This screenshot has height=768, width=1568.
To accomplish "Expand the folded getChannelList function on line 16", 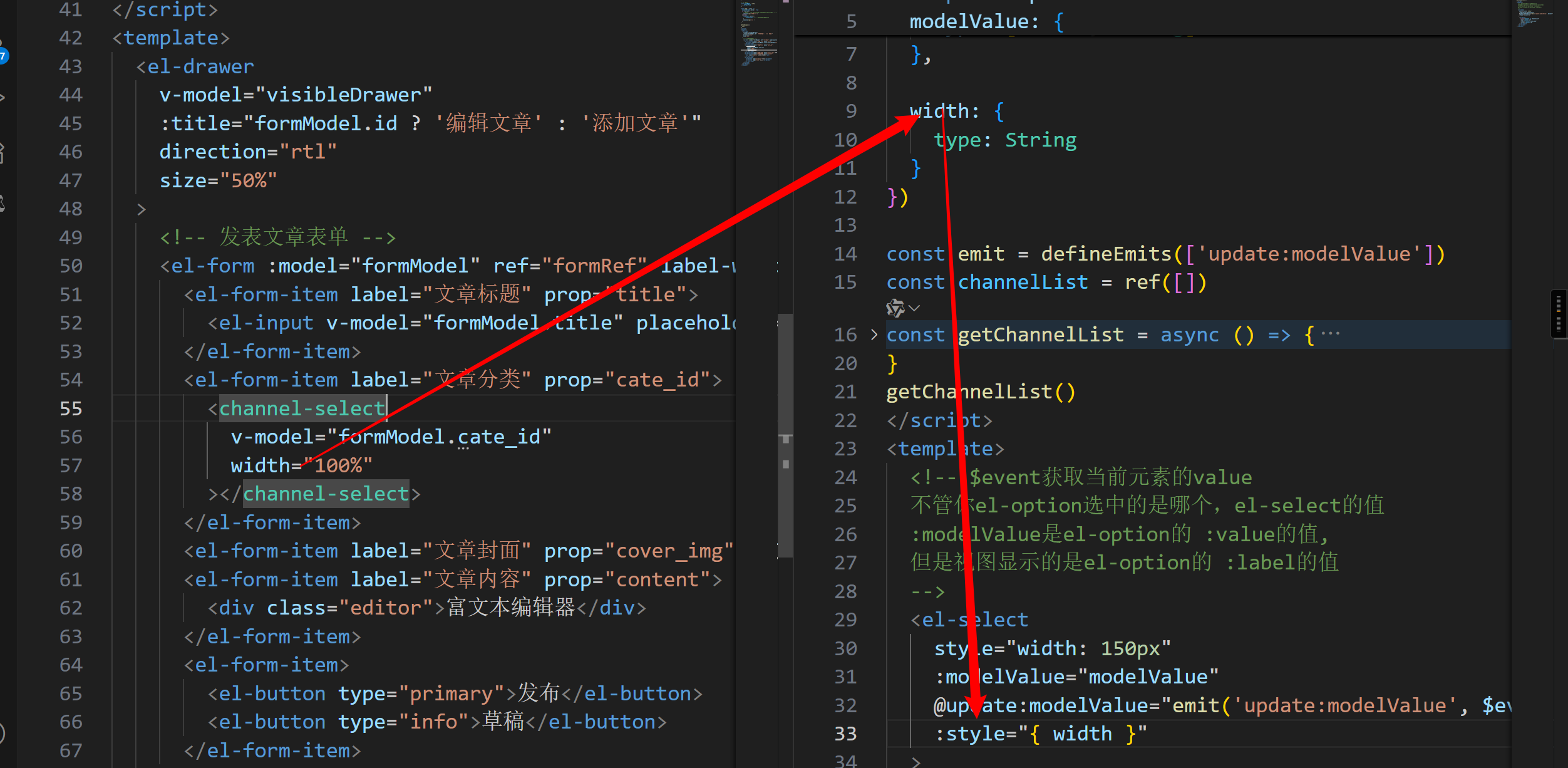I will click(874, 335).
